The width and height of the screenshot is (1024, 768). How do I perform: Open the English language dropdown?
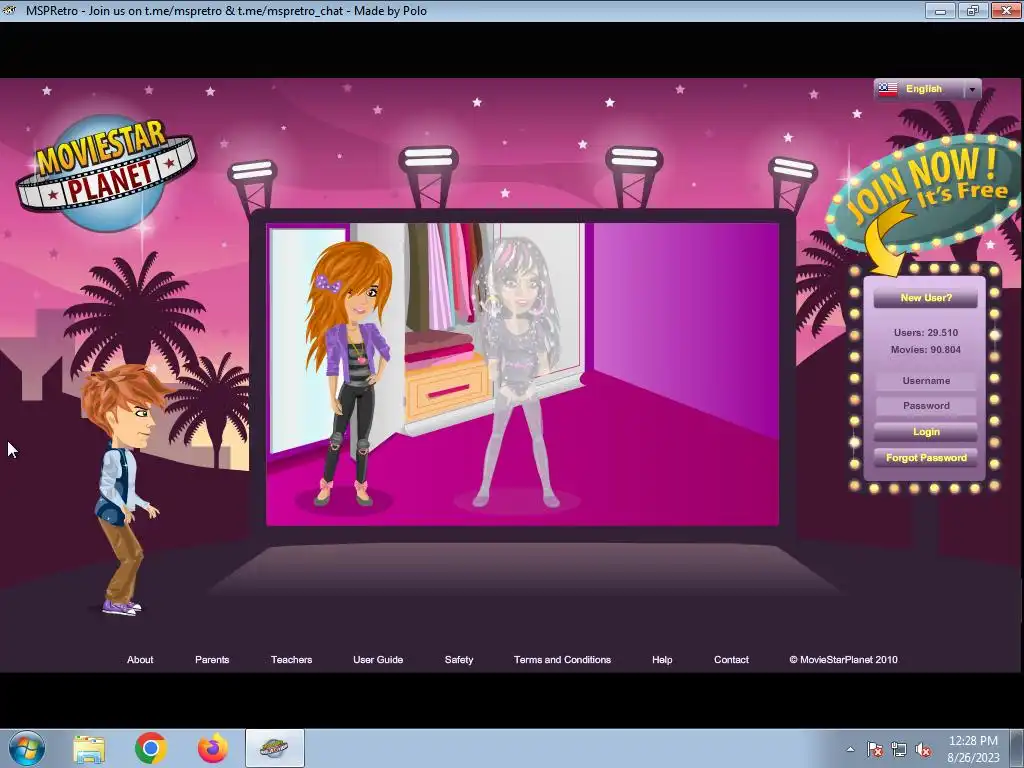(927, 89)
